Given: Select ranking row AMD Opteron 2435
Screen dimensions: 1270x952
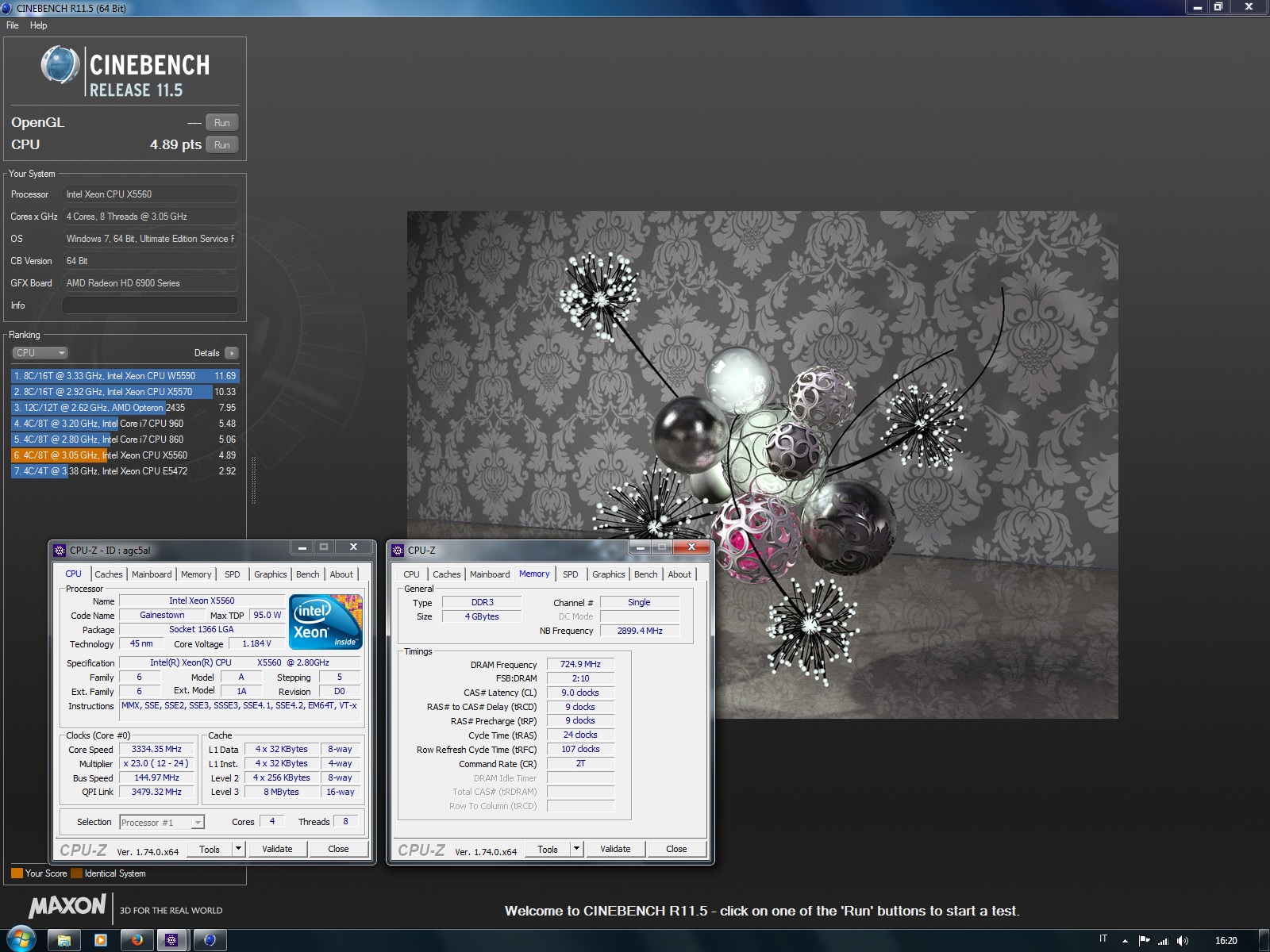Looking at the screenshot, I should click(125, 408).
